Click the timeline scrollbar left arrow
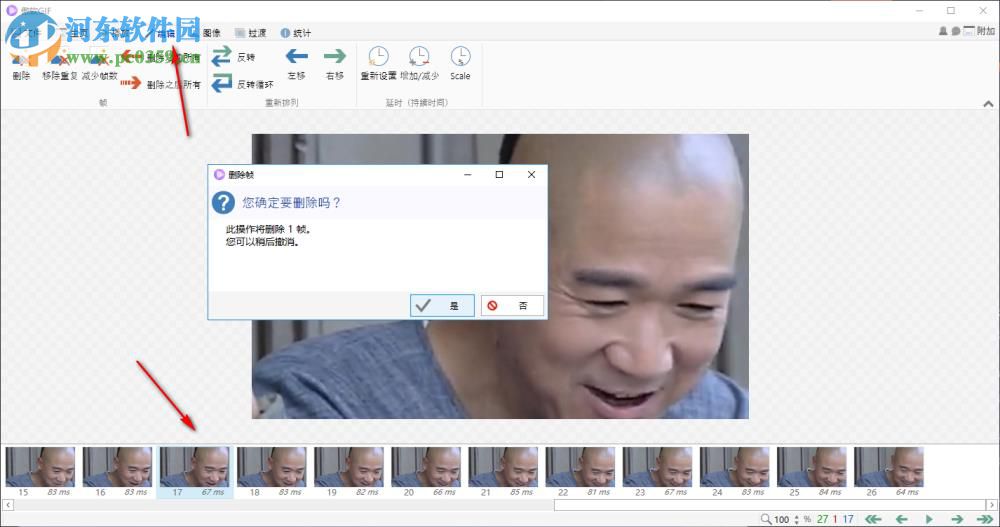 8,505
